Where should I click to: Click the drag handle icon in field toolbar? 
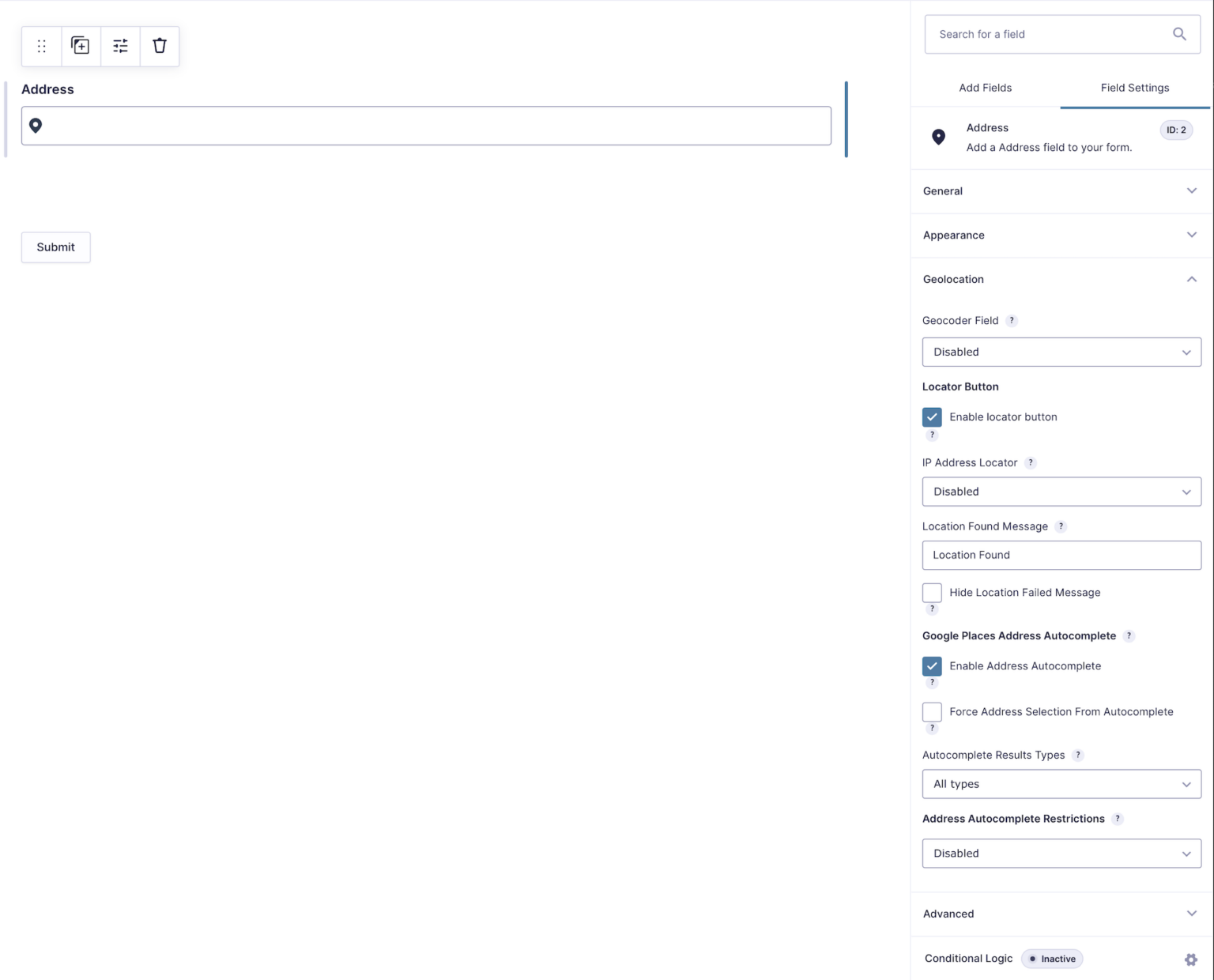[x=42, y=46]
